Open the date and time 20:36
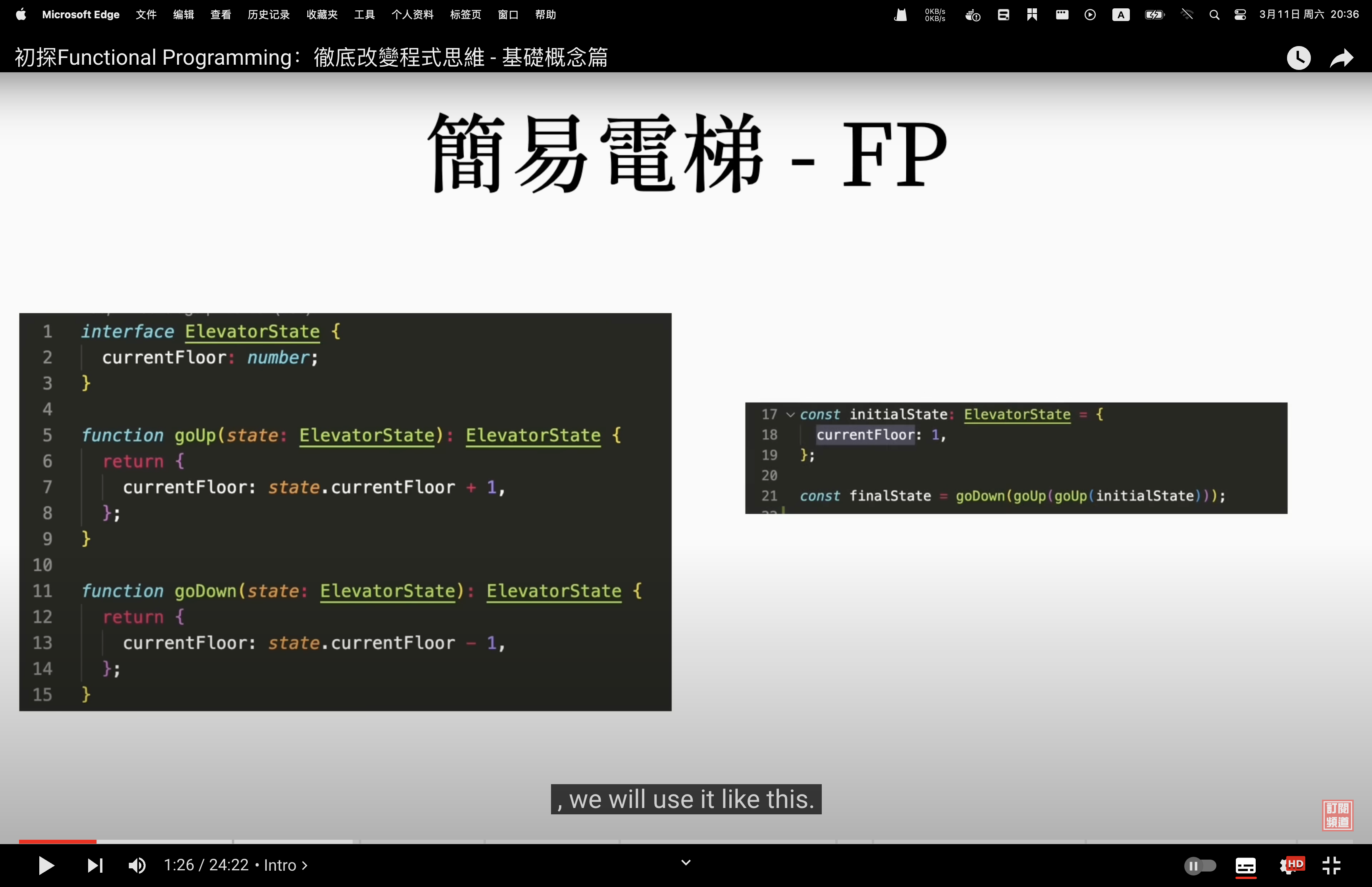The width and height of the screenshot is (1372, 887). tap(1309, 14)
